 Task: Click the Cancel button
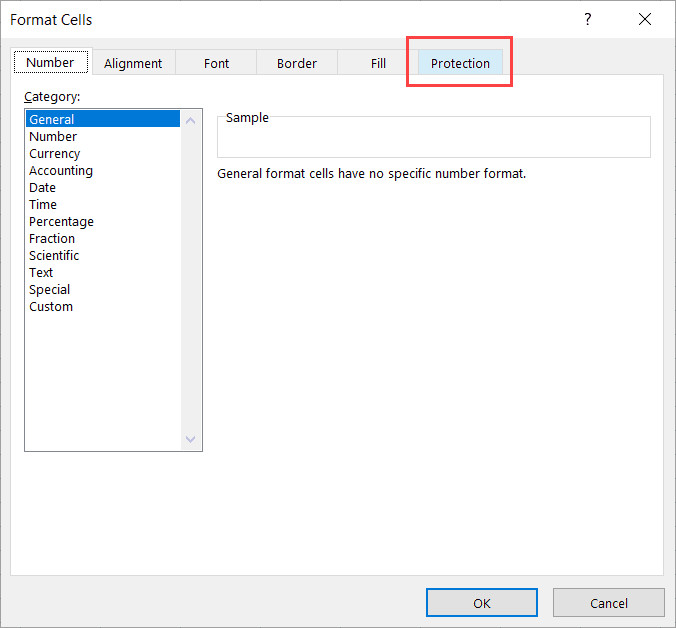pyautogui.click(x=608, y=603)
